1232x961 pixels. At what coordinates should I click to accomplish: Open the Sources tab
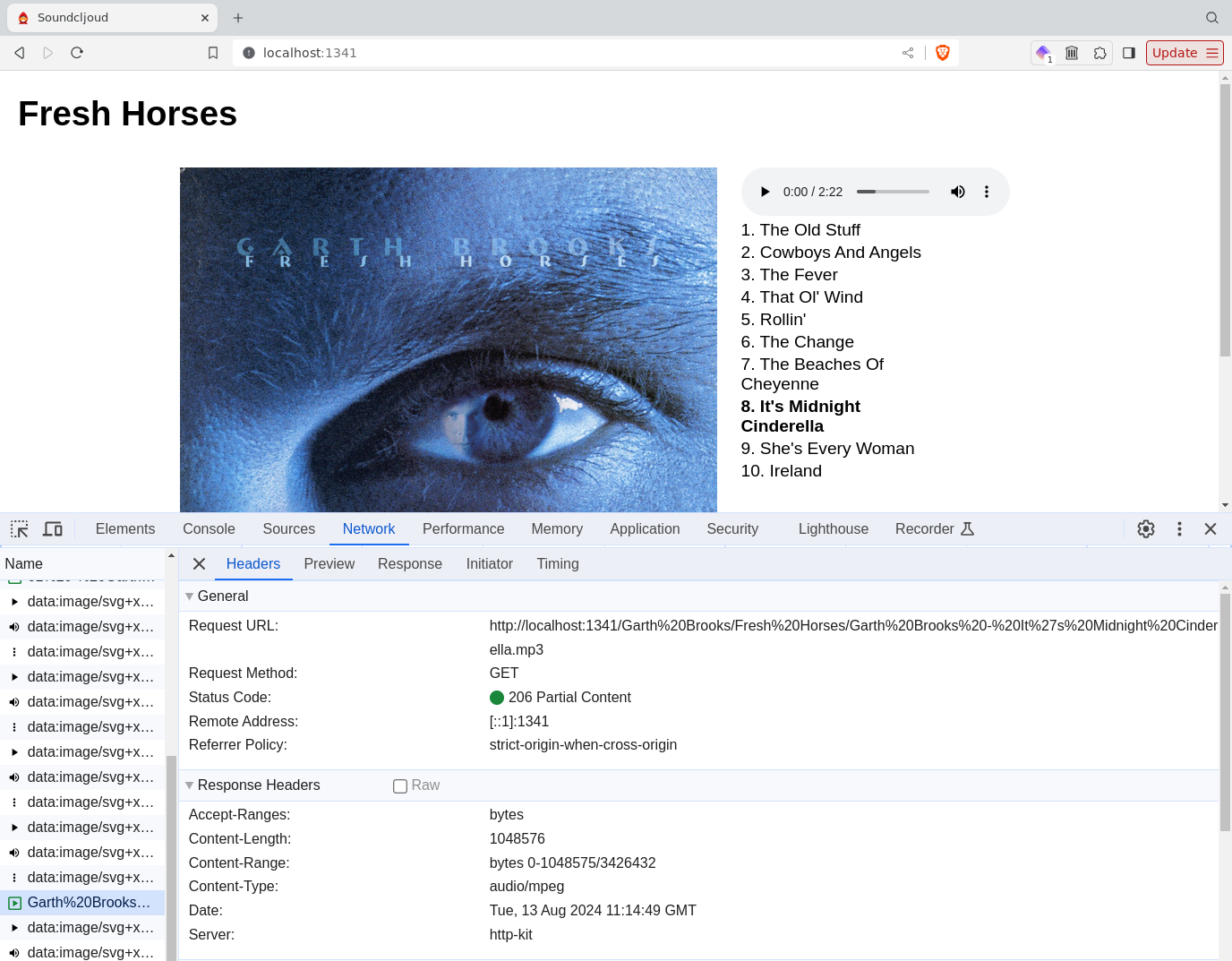289,529
